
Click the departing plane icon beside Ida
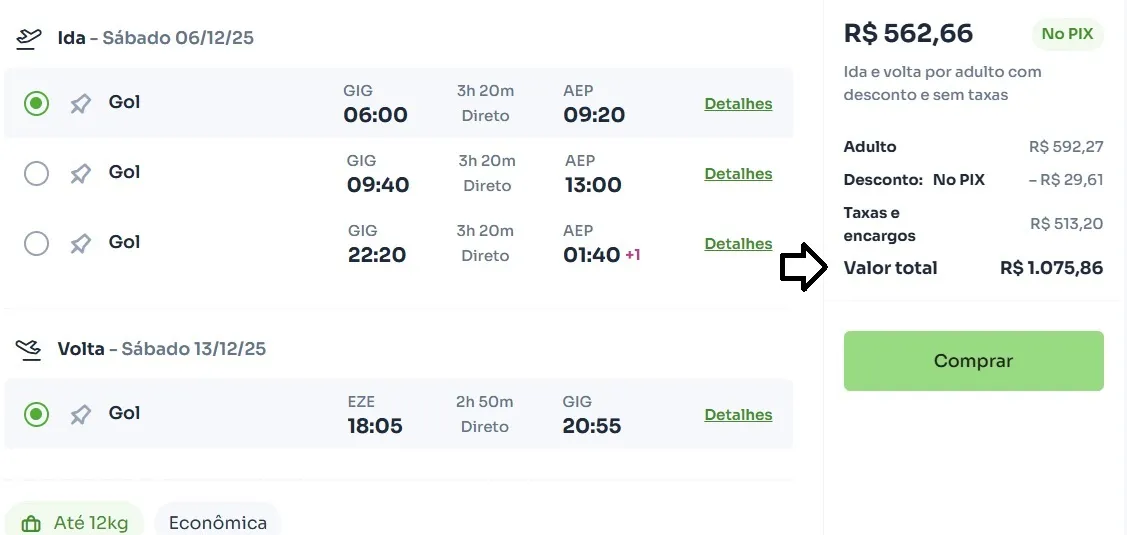tap(29, 38)
